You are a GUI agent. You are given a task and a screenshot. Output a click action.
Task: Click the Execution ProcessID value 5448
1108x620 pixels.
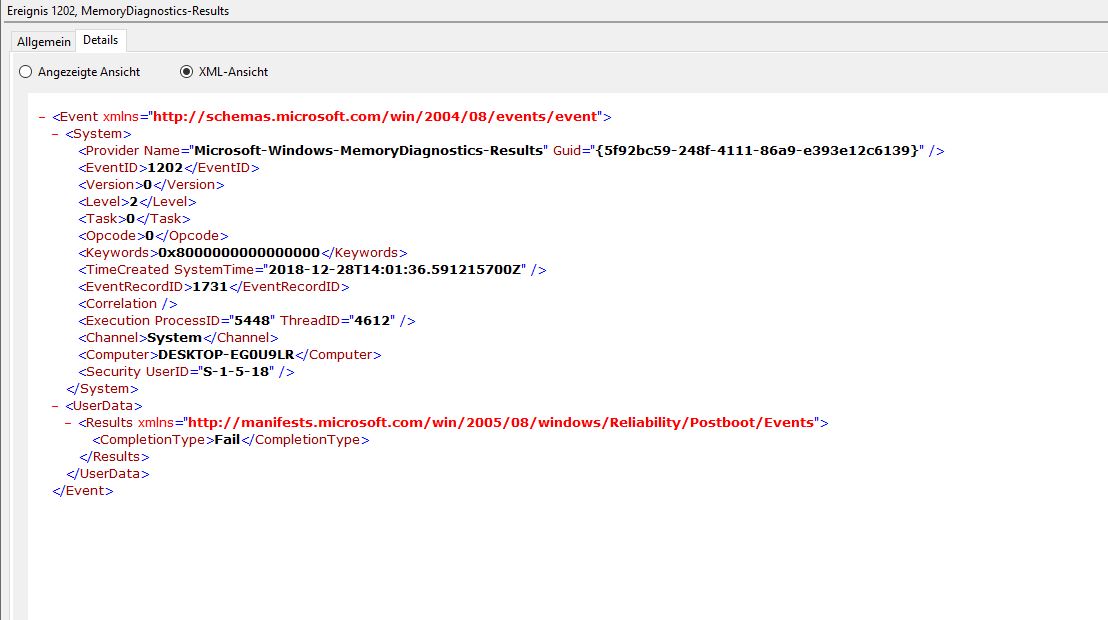tap(252, 320)
